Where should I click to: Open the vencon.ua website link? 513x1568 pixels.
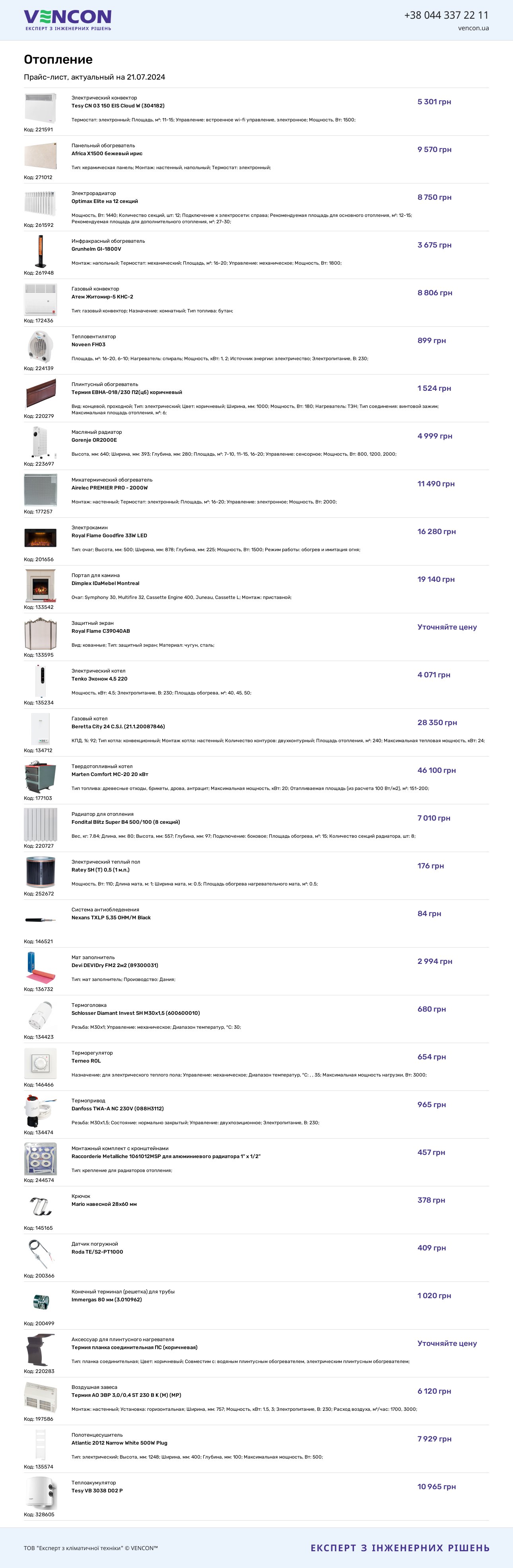pyautogui.click(x=474, y=28)
